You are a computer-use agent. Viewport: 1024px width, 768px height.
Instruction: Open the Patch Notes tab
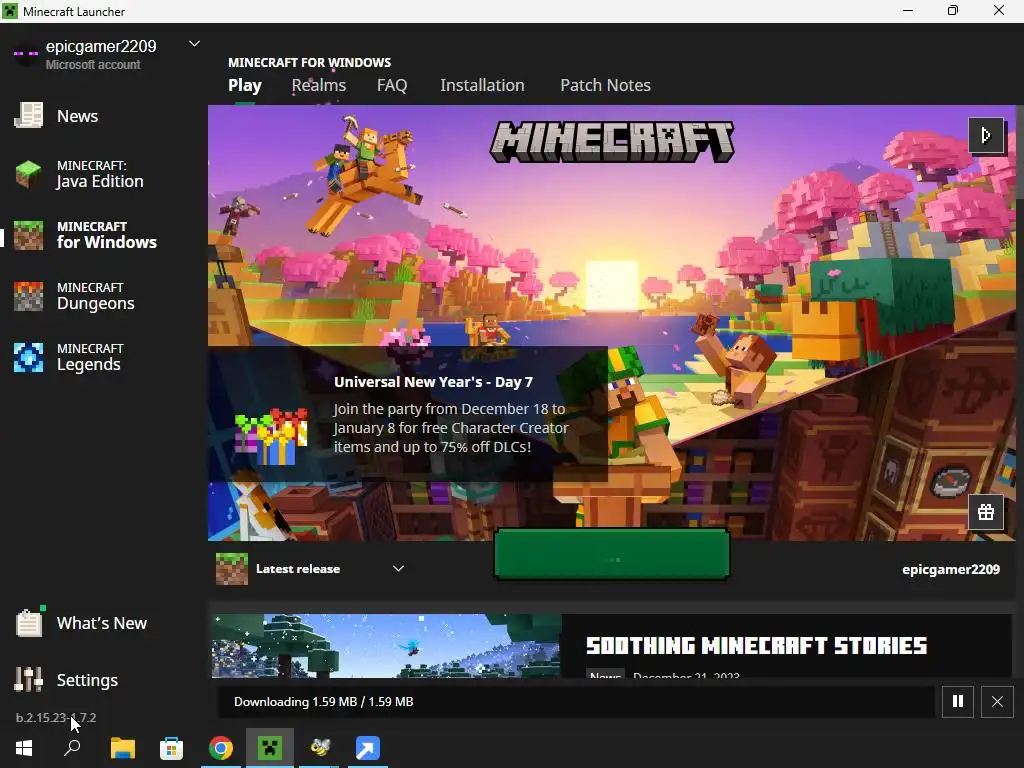(605, 86)
